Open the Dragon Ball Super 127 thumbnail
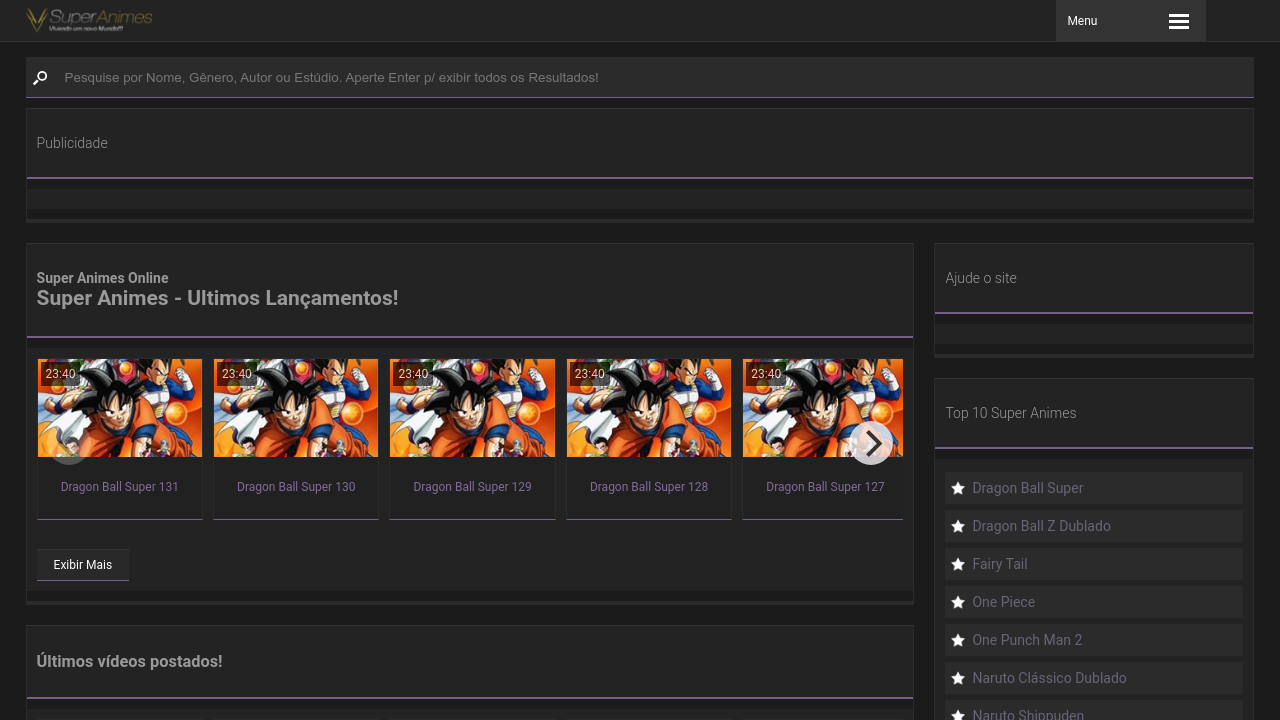Screen dimensions: 1280x720 823,408
